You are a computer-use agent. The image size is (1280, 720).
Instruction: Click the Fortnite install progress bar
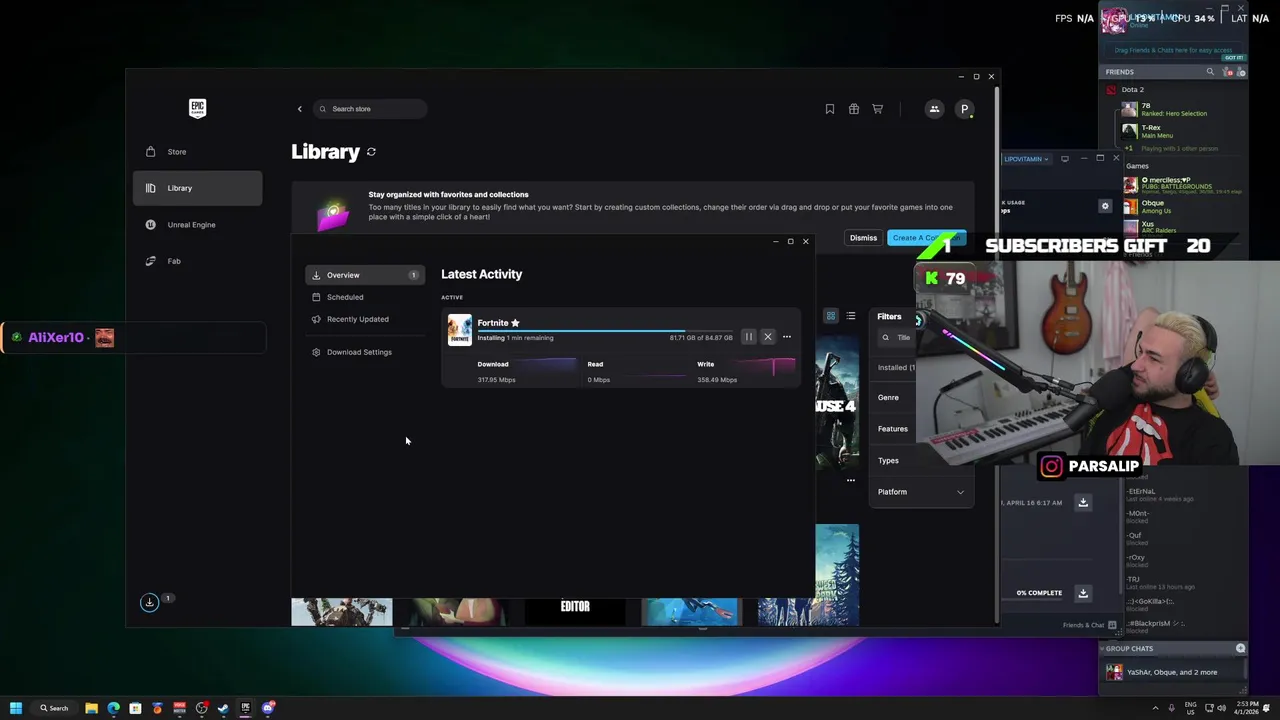click(x=605, y=330)
